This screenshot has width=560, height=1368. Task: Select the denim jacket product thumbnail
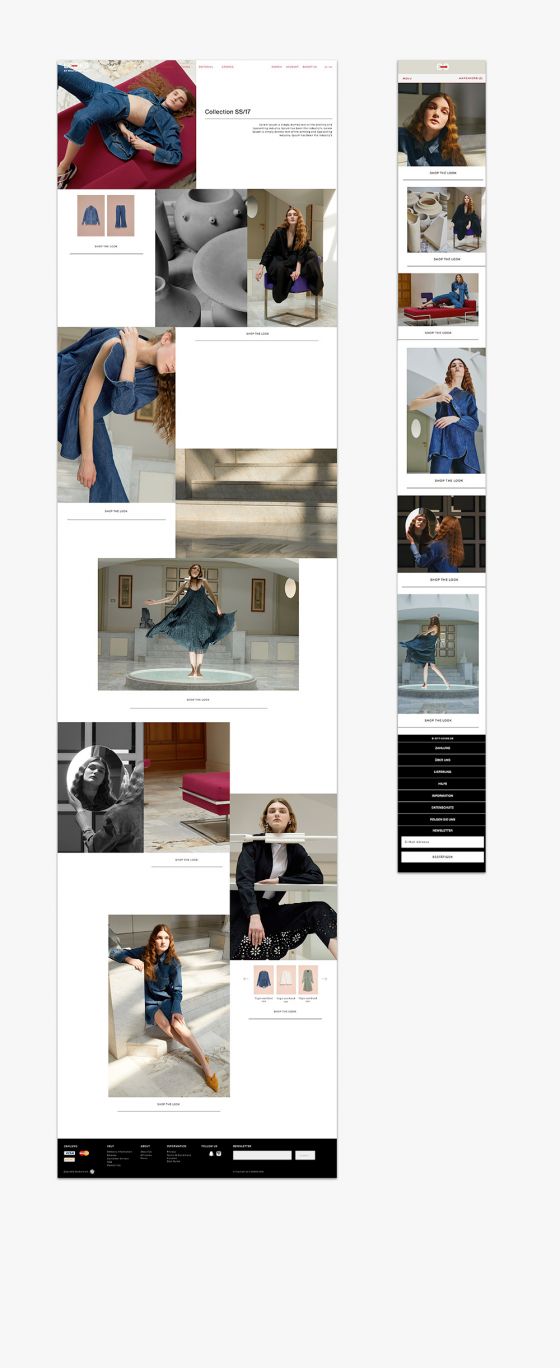(x=91, y=215)
